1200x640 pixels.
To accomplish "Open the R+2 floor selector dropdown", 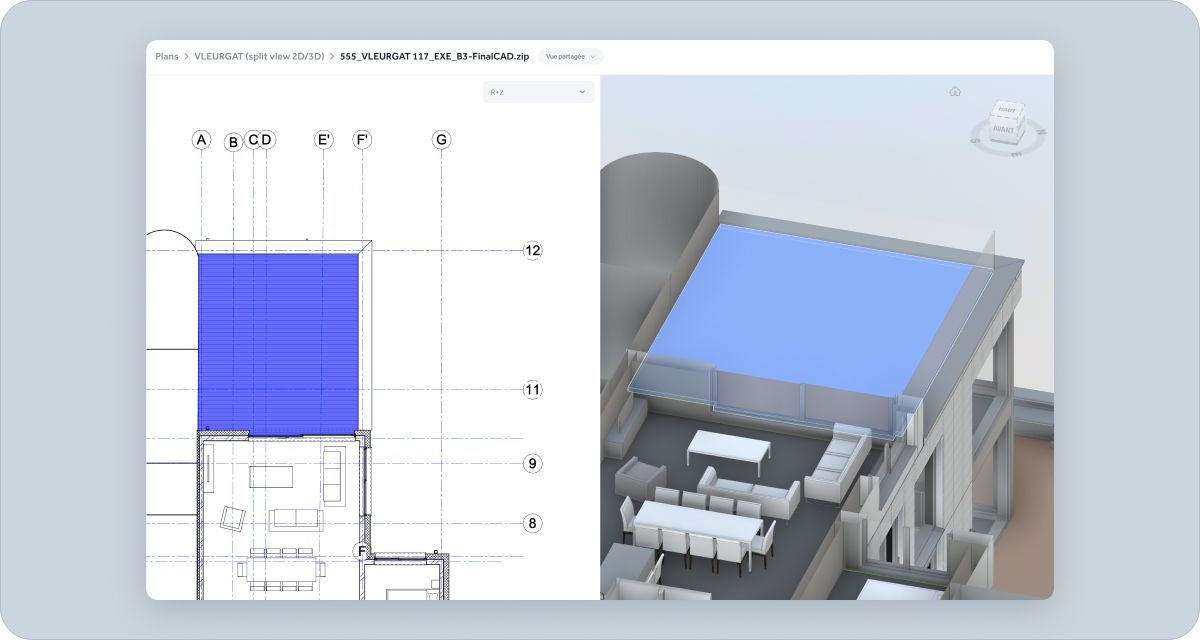I will click(537, 92).
